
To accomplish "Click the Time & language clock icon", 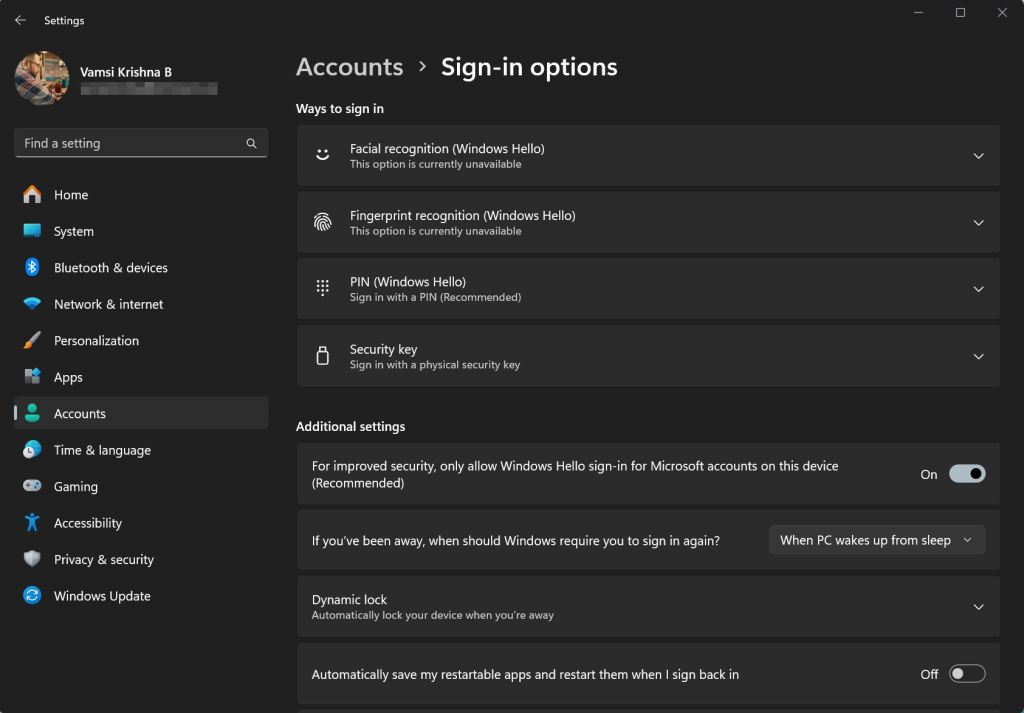I will (x=32, y=449).
